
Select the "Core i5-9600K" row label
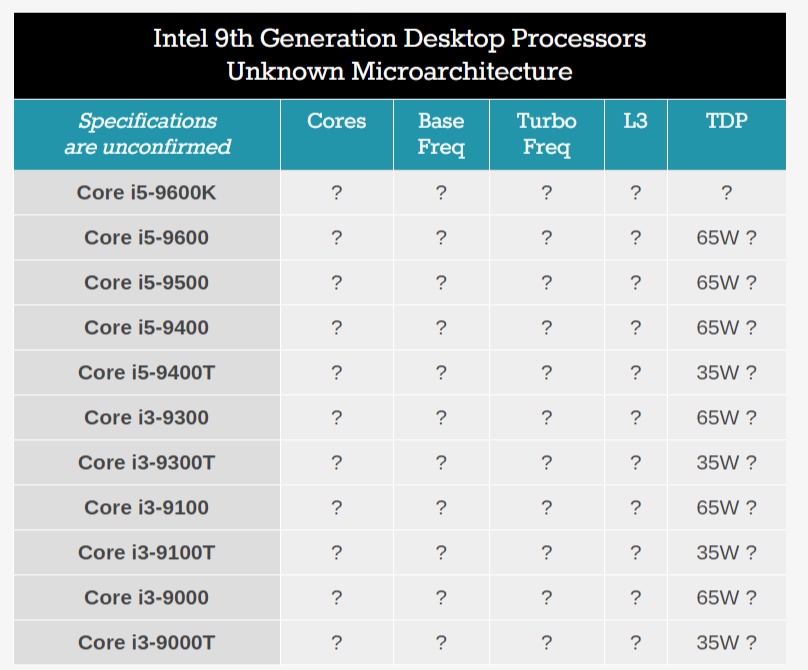click(146, 193)
